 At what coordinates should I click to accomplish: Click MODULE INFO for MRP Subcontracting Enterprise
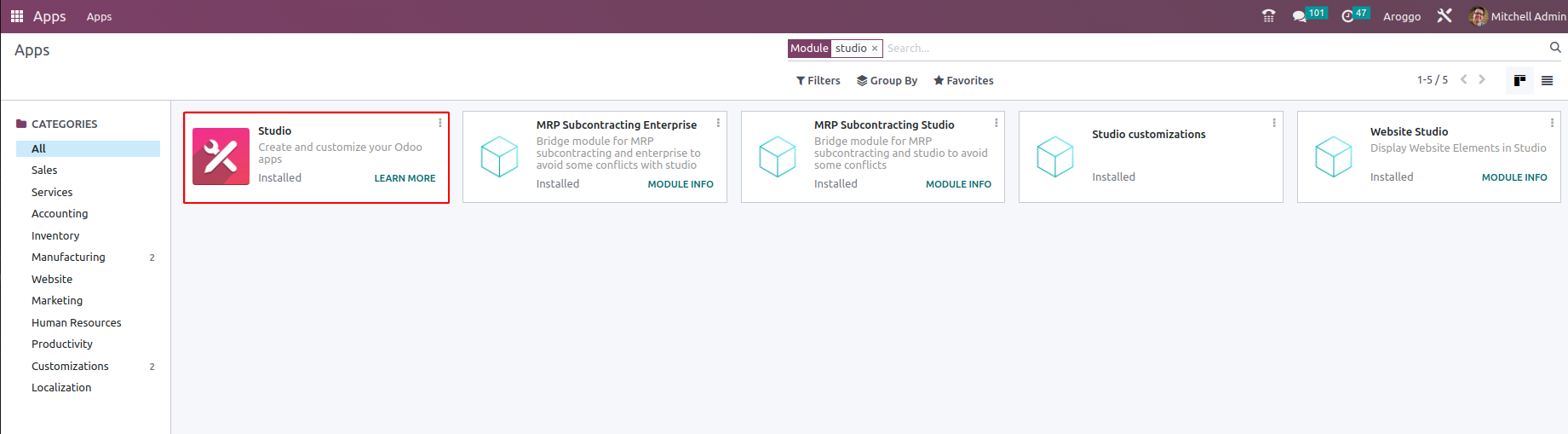(x=681, y=184)
